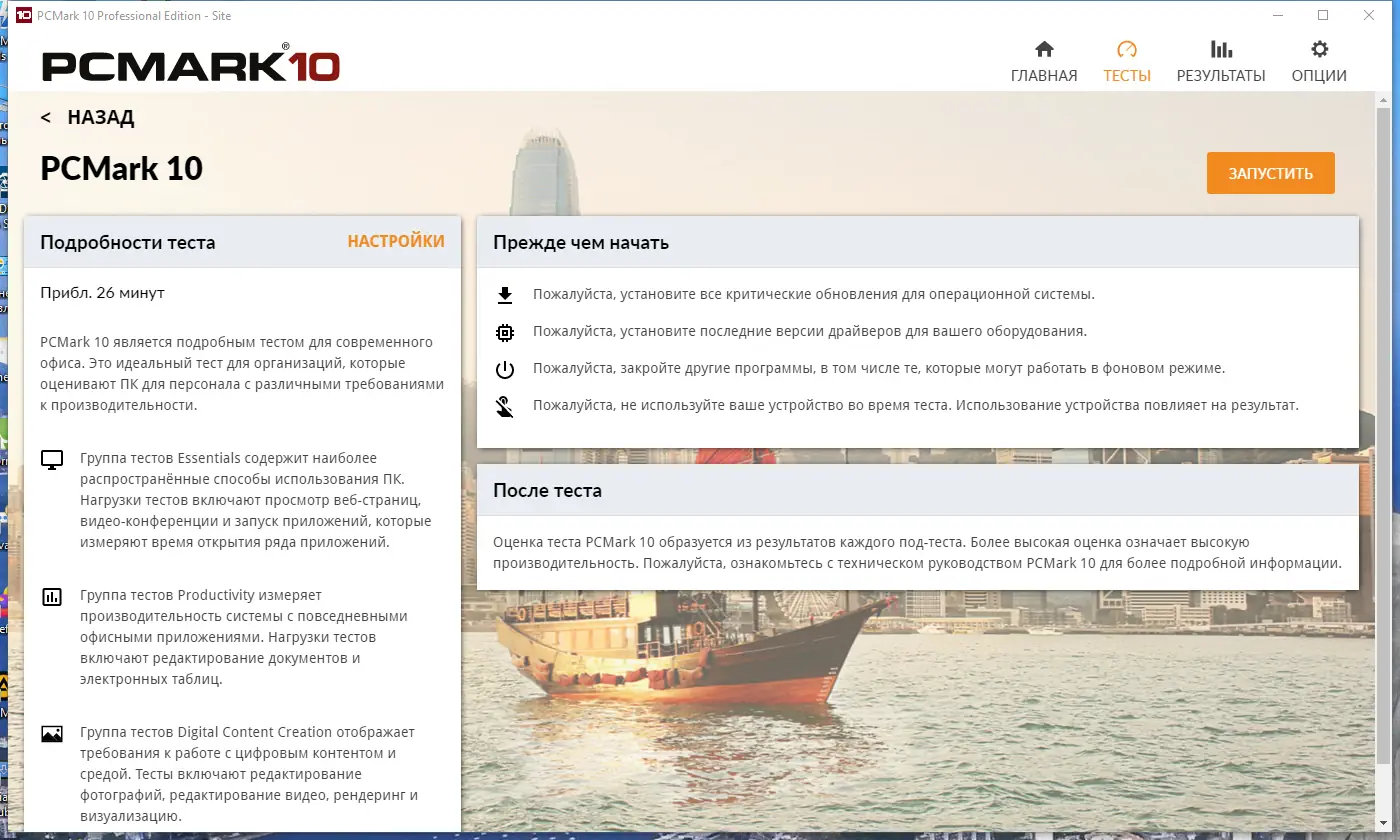Click the picture icon beside Digital Content Creation

52,734
